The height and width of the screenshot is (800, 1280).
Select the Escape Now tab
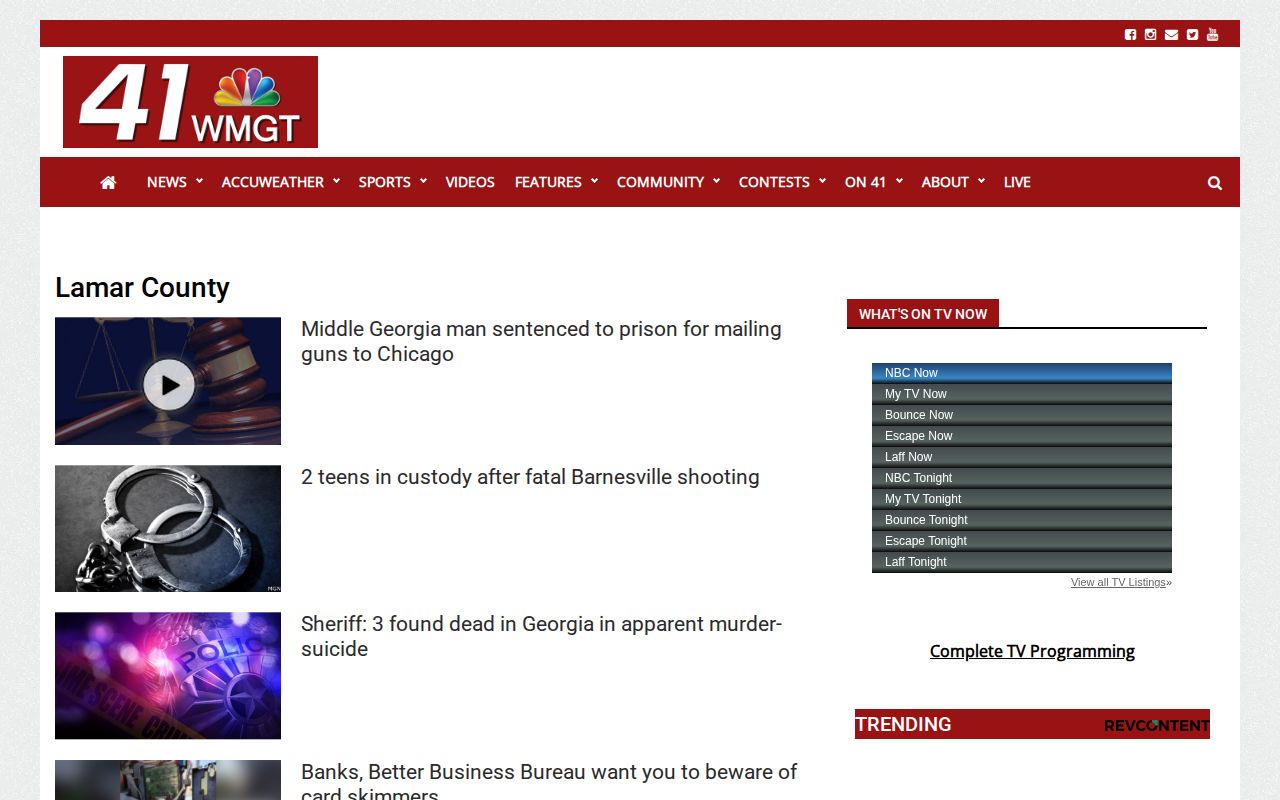tap(1022, 436)
